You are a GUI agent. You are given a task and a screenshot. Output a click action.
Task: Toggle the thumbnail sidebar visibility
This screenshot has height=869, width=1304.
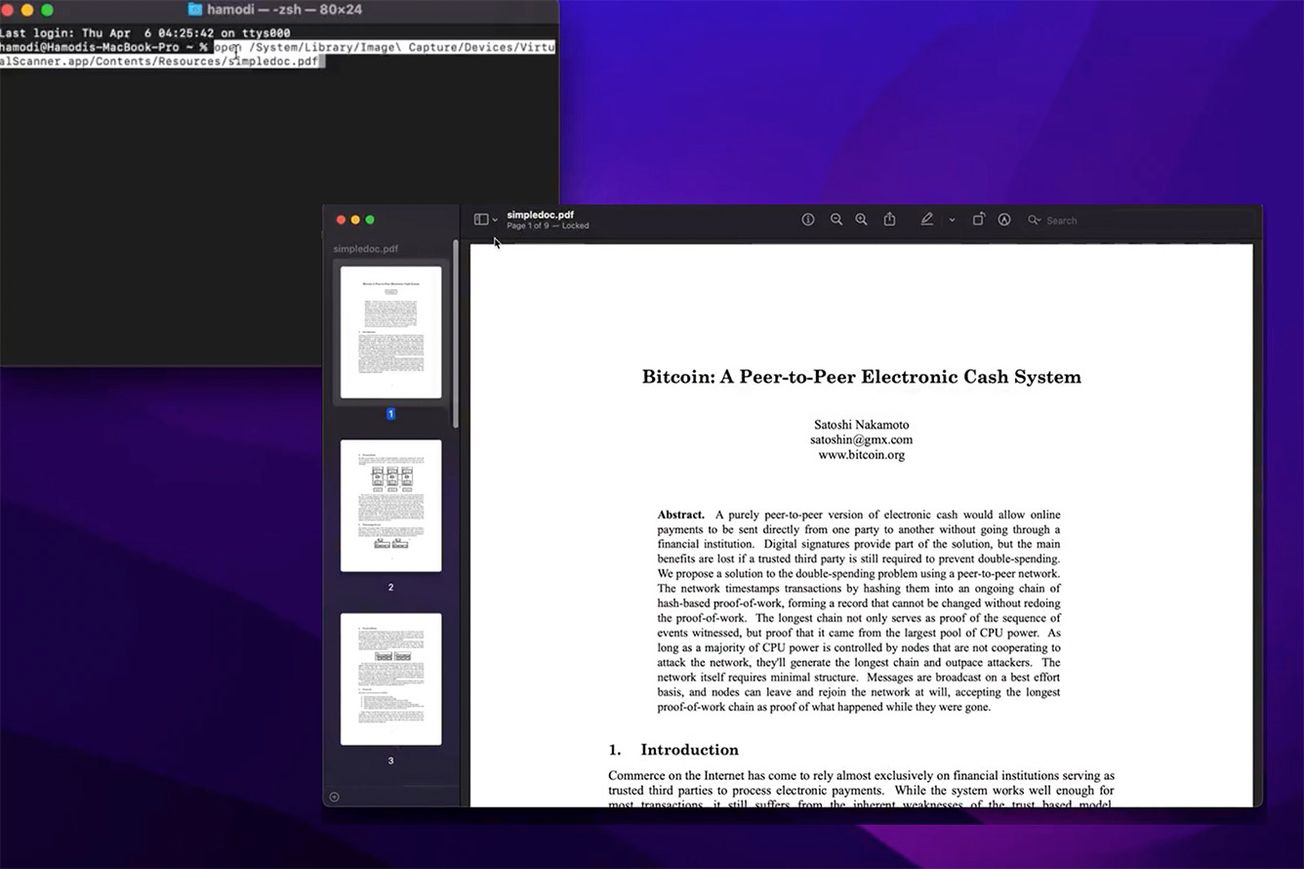pyautogui.click(x=480, y=219)
